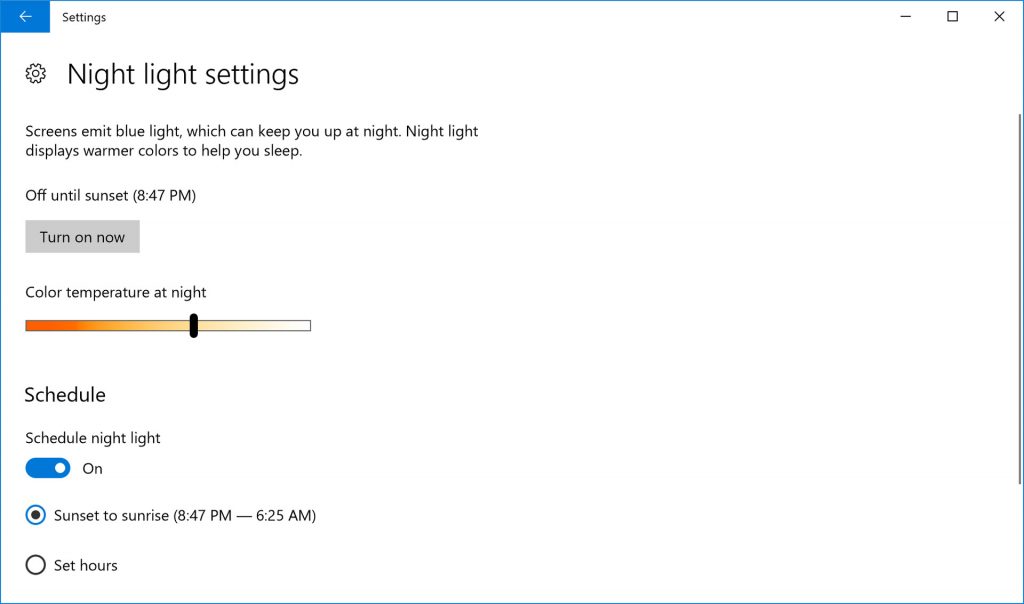Activate night light via Turn on now
Image resolution: width=1024 pixels, height=604 pixels.
tap(82, 236)
